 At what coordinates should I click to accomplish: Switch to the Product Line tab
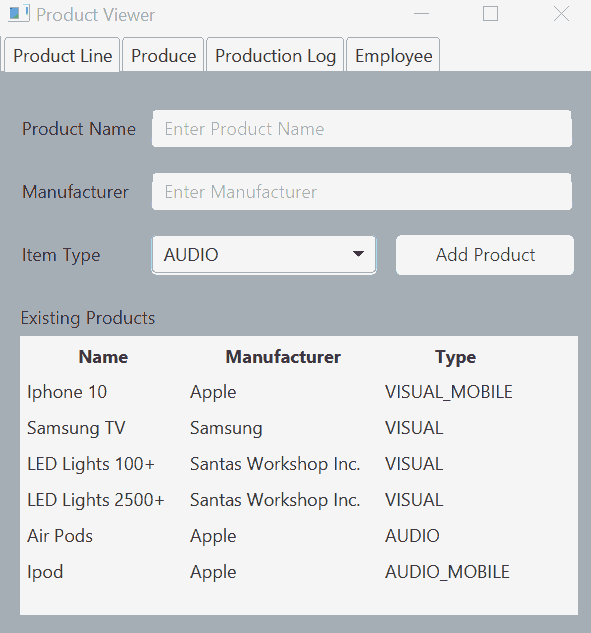click(62, 55)
